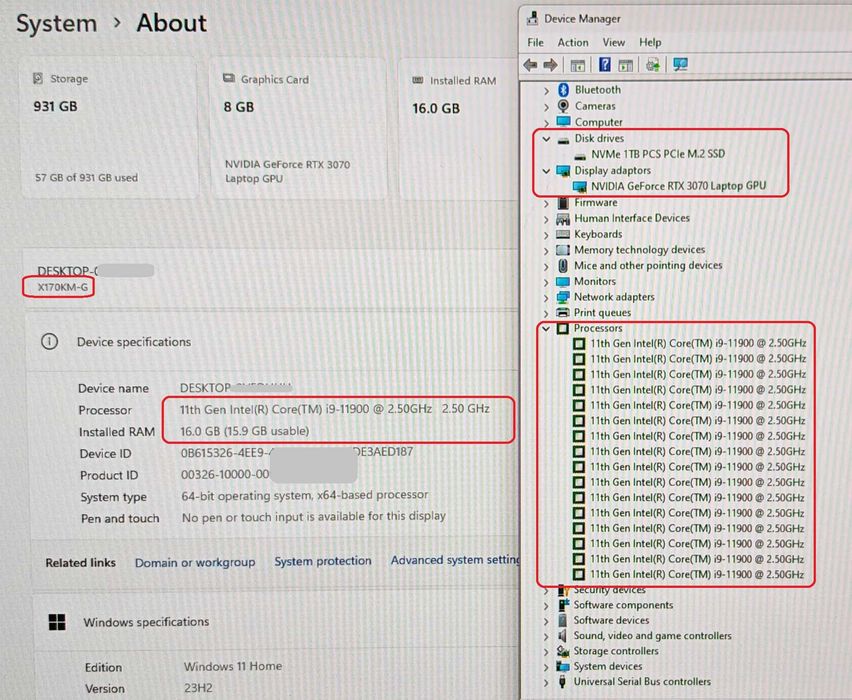Click the Cameras category icon

[x=563, y=105]
